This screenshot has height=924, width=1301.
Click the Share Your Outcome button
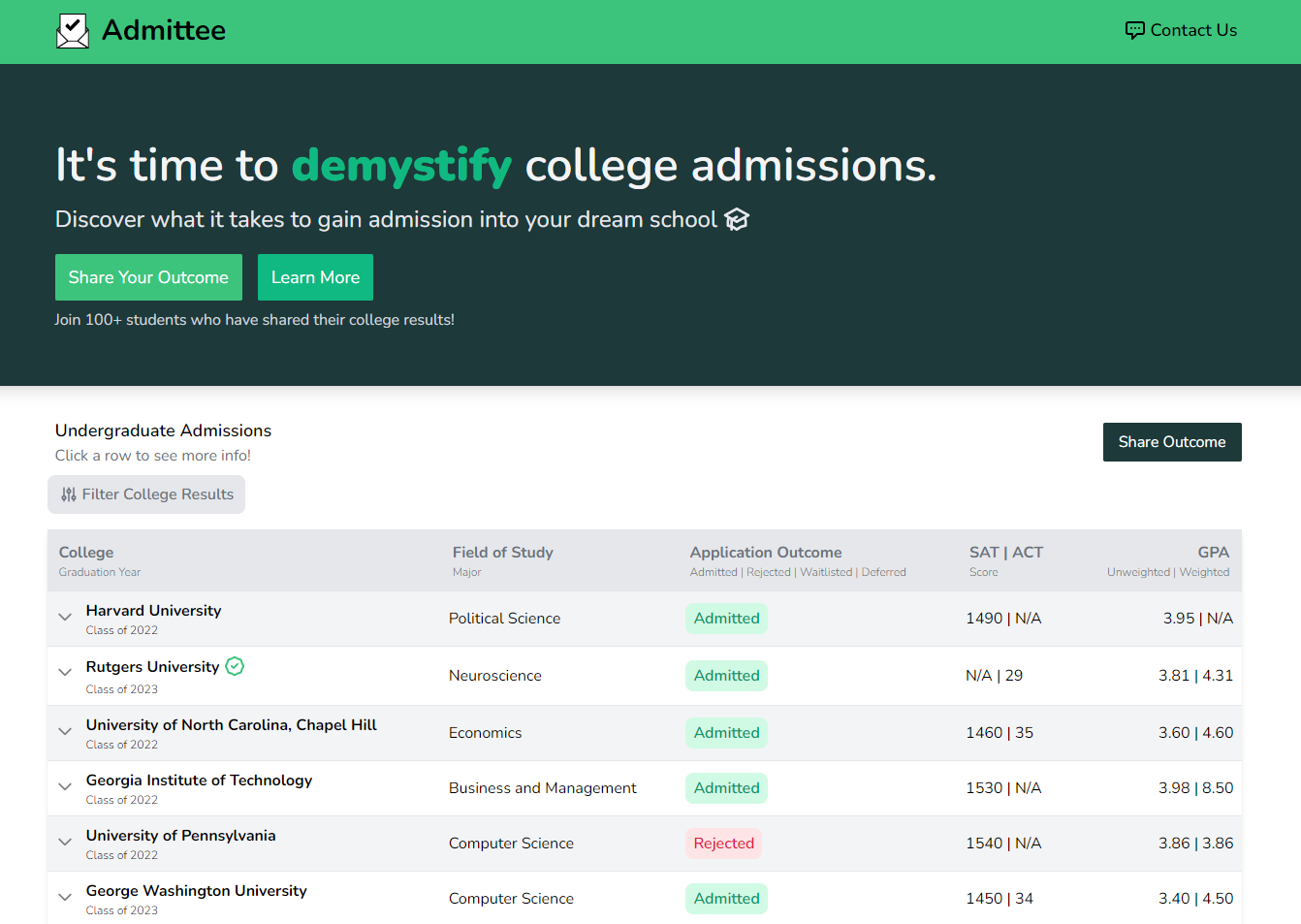pyautogui.click(x=148, y=277)
